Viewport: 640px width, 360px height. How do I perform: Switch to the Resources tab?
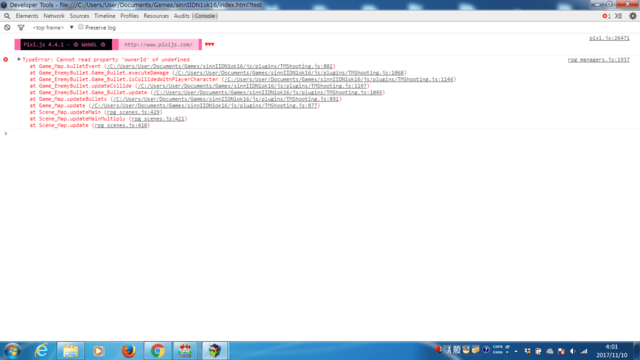pyautogui.click(x=156, y=16)
